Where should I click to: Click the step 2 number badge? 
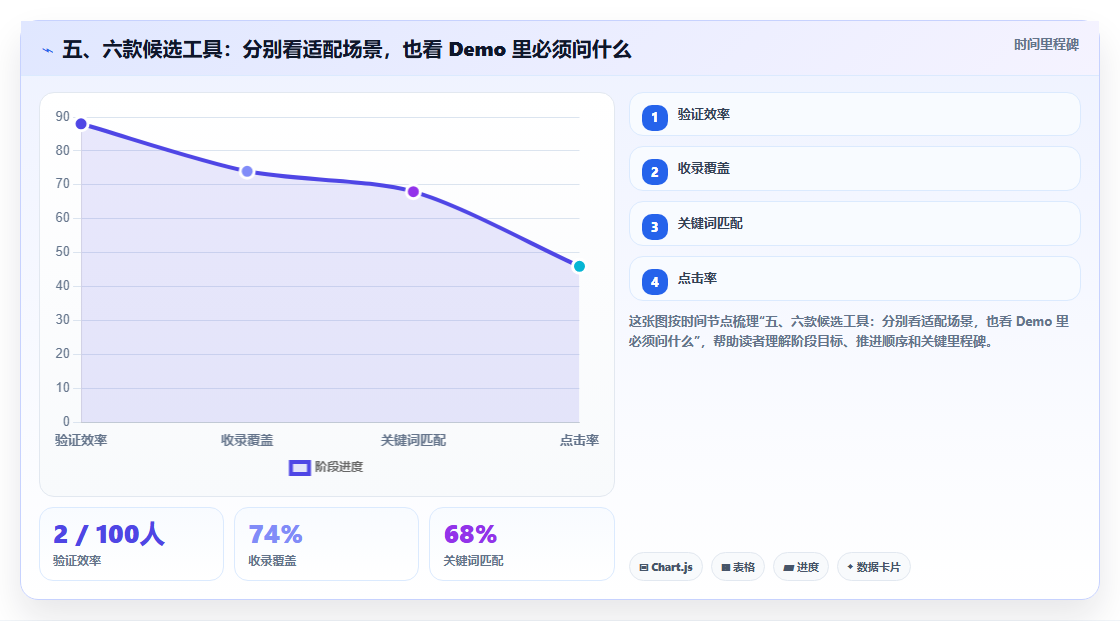(654, 172)
